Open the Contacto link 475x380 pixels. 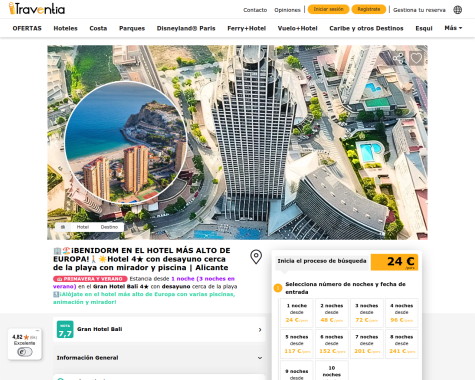tap(255, 10)
